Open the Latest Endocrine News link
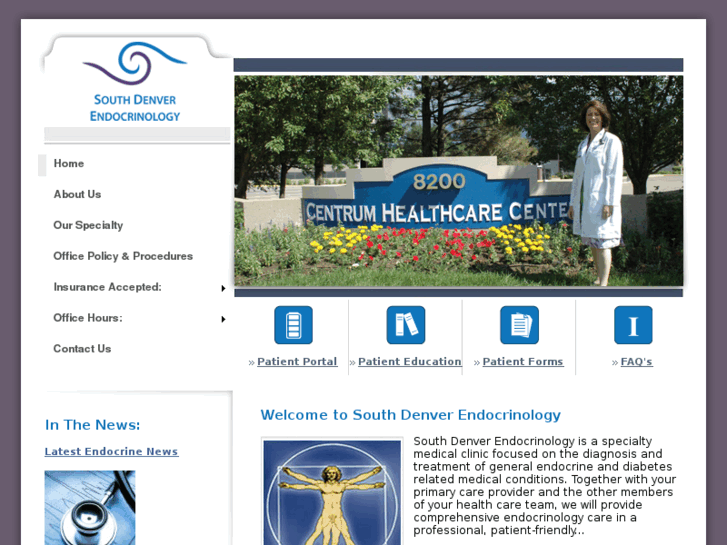Image resolution: width=727 pixels, height=545 pixels. click(x=111, y=451)
